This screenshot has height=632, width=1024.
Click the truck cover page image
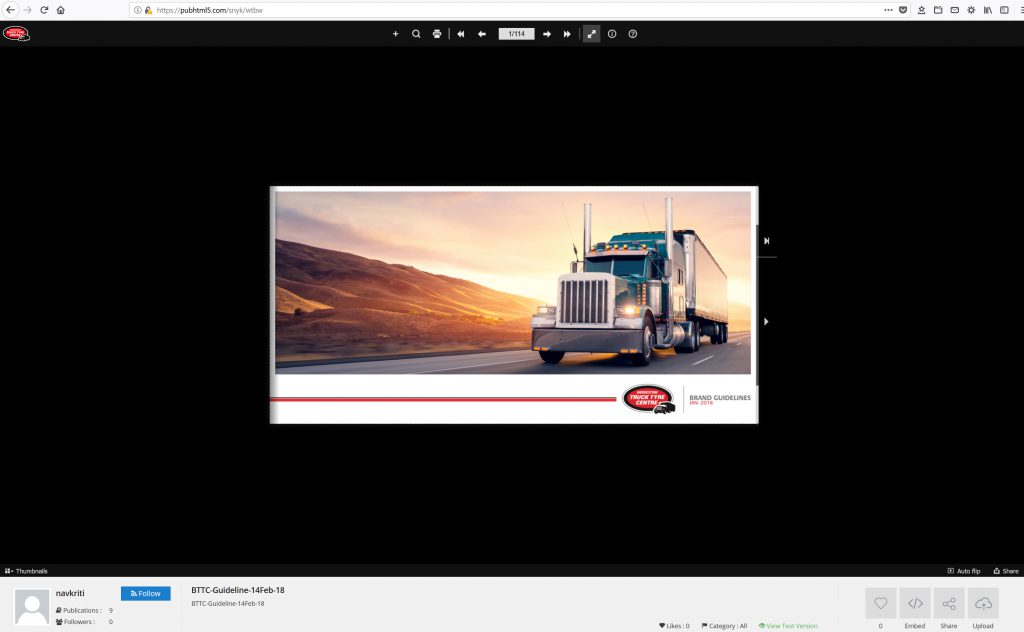(513, 282)
